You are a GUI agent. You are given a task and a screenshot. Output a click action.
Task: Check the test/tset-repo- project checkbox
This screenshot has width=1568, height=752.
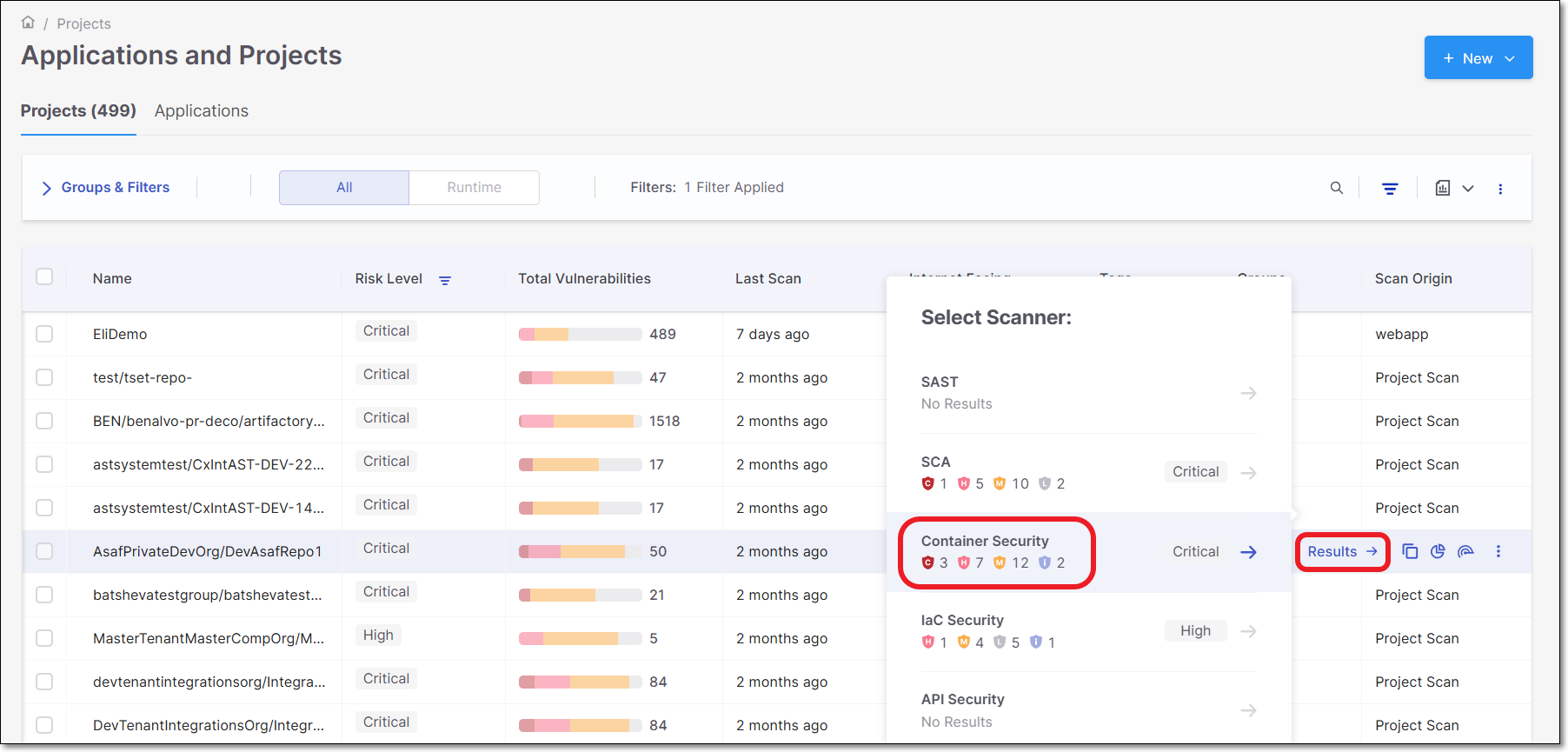click(44, 377)
